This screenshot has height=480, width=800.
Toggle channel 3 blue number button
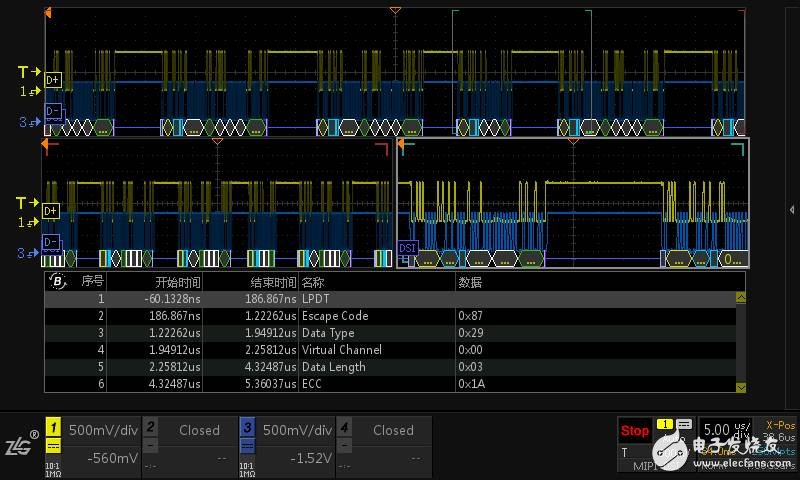click(x=247, y=427)
